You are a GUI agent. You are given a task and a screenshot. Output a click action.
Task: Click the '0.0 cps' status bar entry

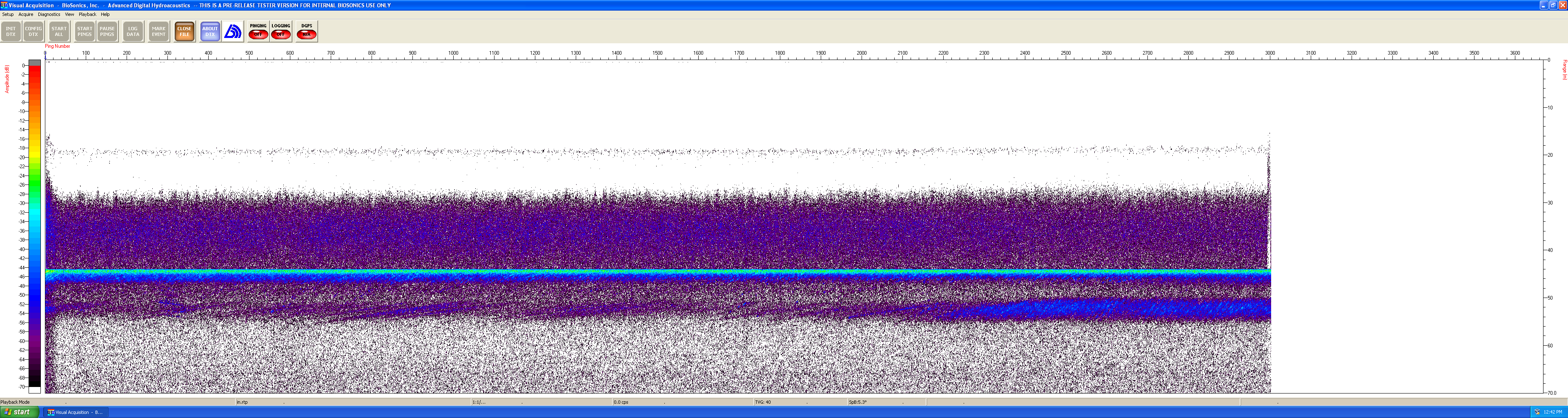[x=621, y=402]
